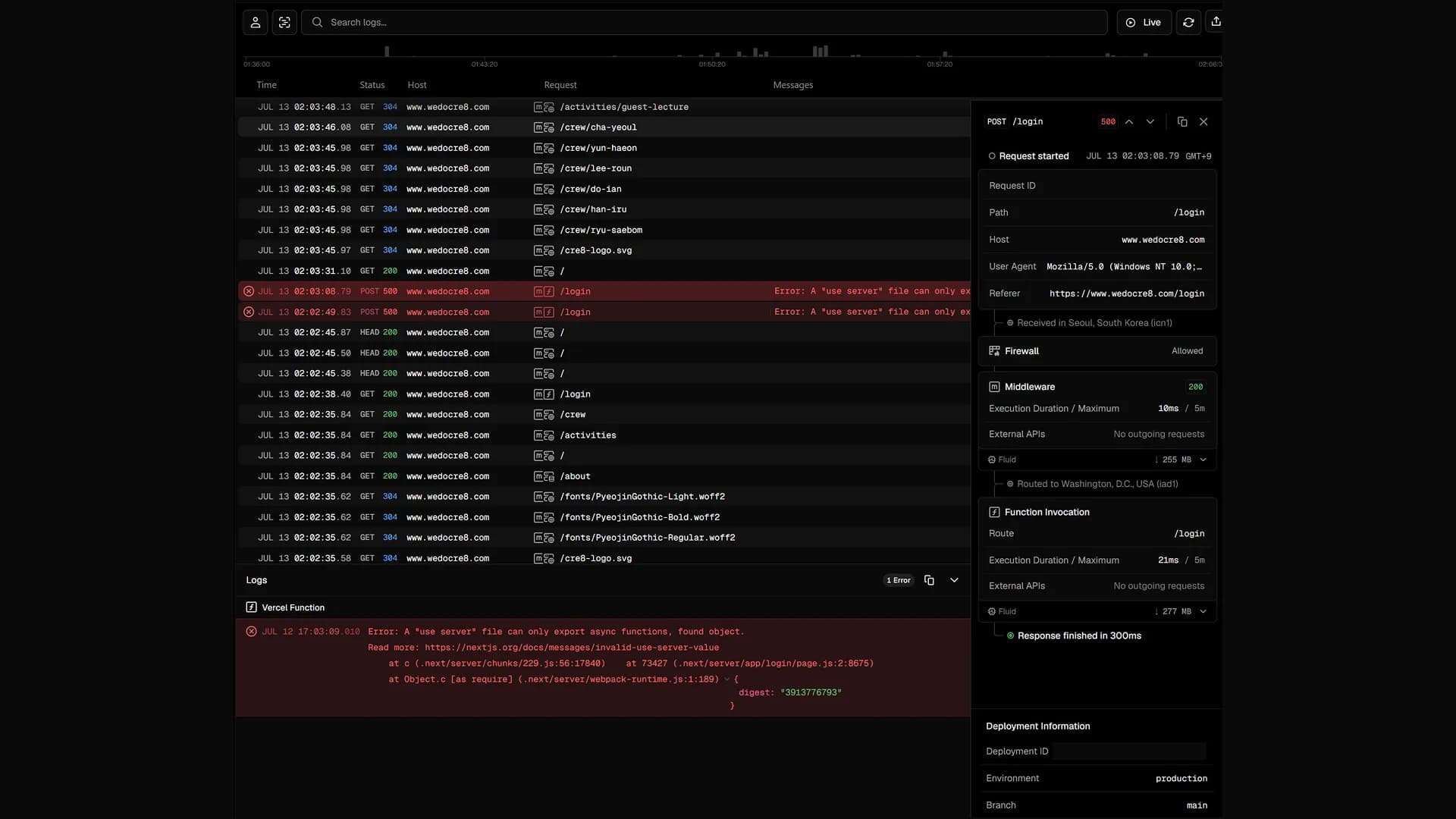Copy the error log output
This screenshot has height=819, width=1456.
pos(929,580)
